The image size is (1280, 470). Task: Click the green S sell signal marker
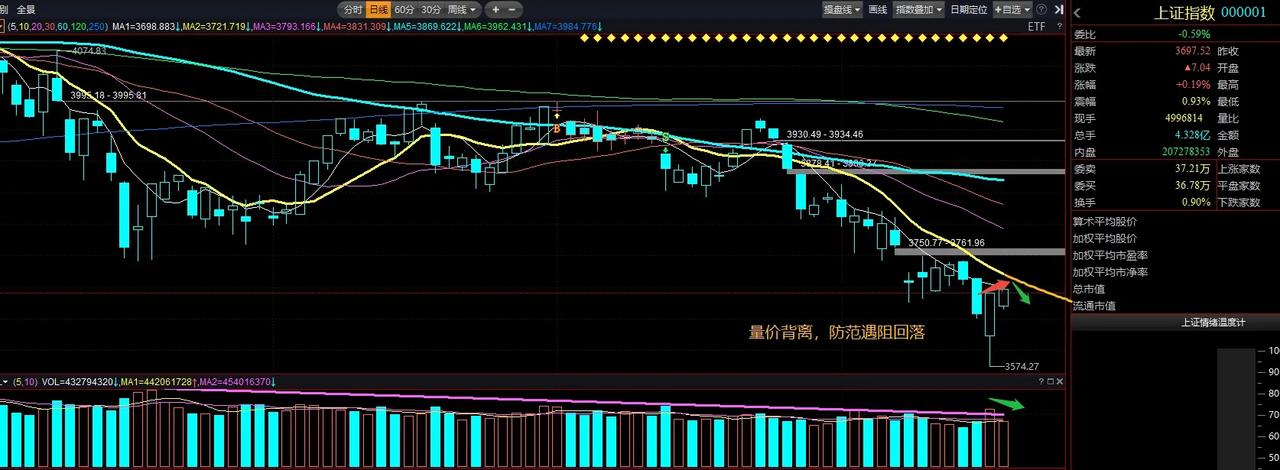(x=666, y=136)
